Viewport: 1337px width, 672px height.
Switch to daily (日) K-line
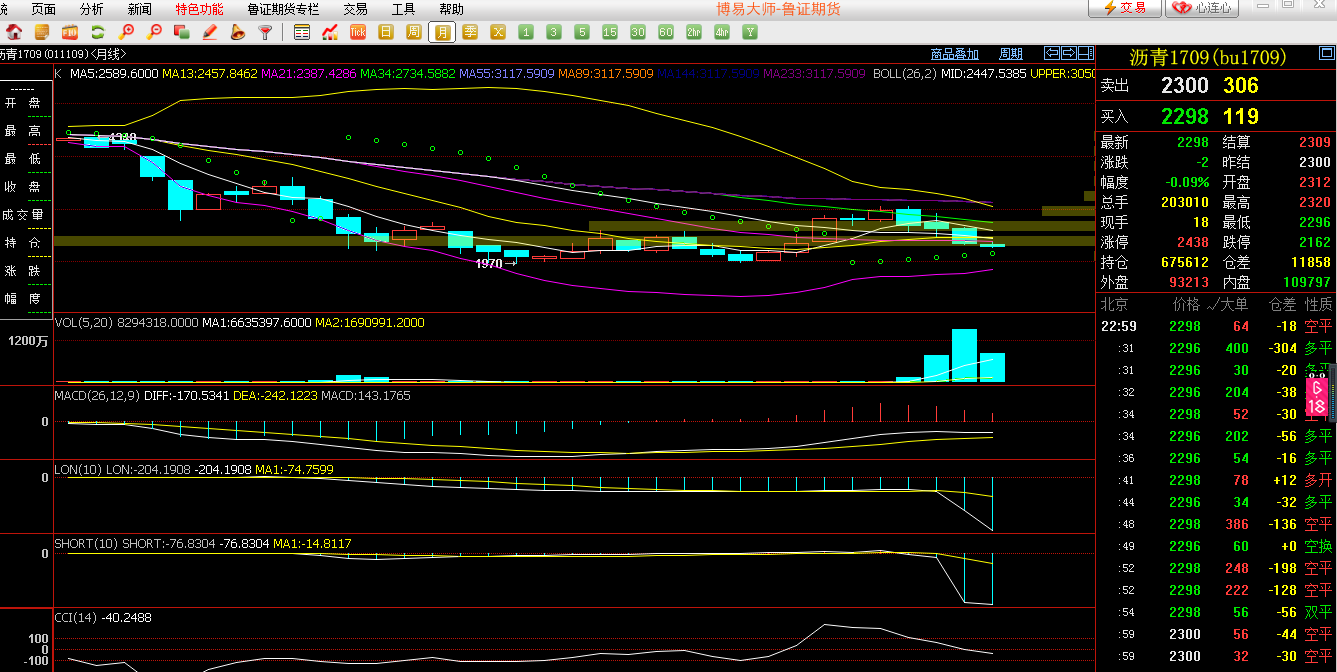(x=386, y=32)
